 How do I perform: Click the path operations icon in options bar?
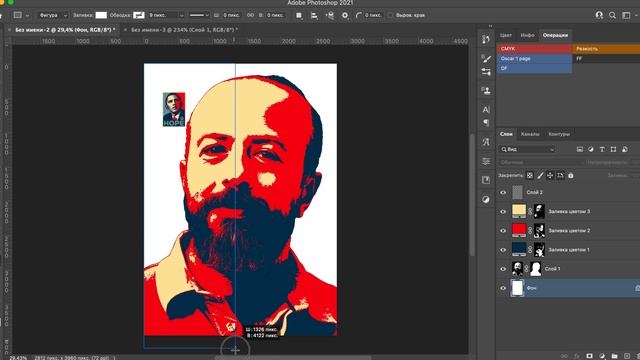click(299, 16)
